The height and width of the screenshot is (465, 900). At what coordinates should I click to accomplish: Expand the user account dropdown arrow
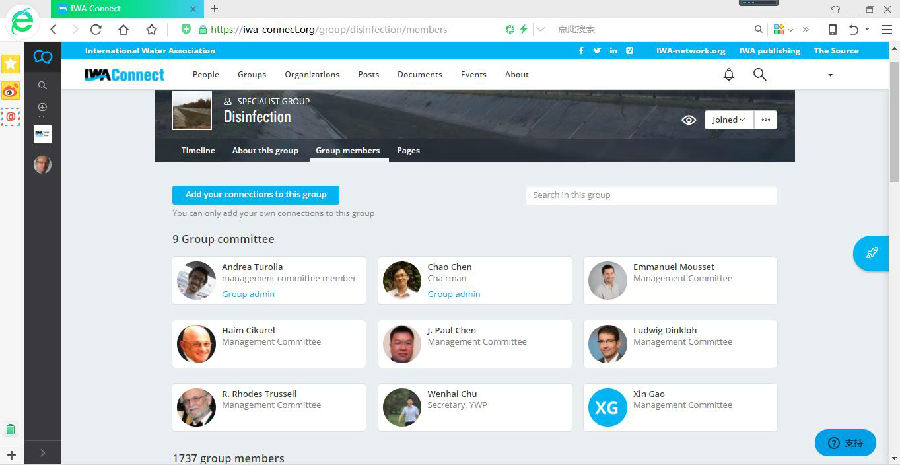point(830,76)
